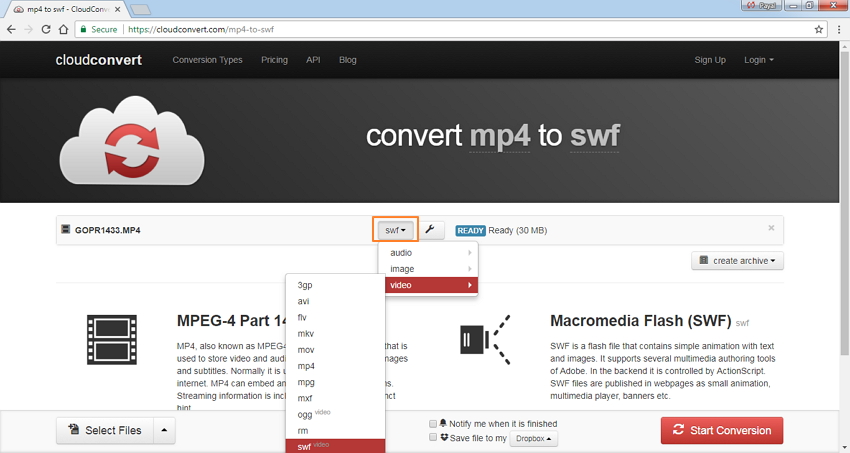This screenshot has height=453, width=850.
Task: Tick Save file to my checkbox
Action: coord(433,437)
